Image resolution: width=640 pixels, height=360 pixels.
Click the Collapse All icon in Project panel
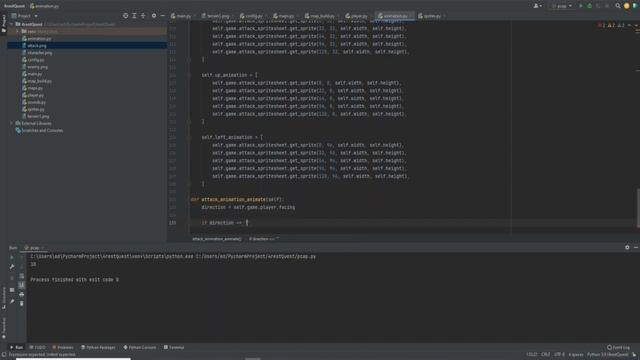(x=143, y=16)
